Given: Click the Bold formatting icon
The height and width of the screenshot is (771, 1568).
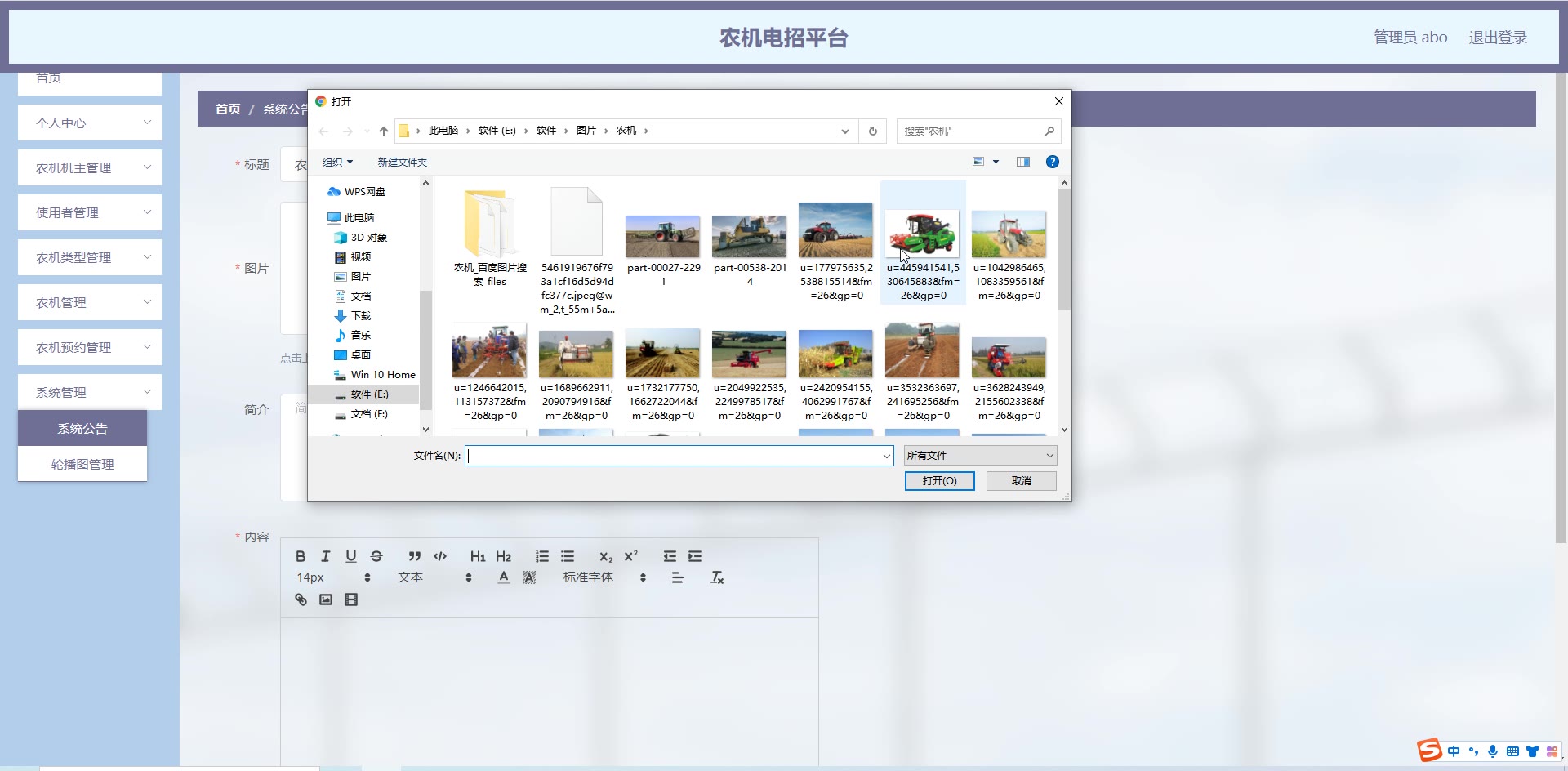Looking at the screenshot, I should [301, 556].
